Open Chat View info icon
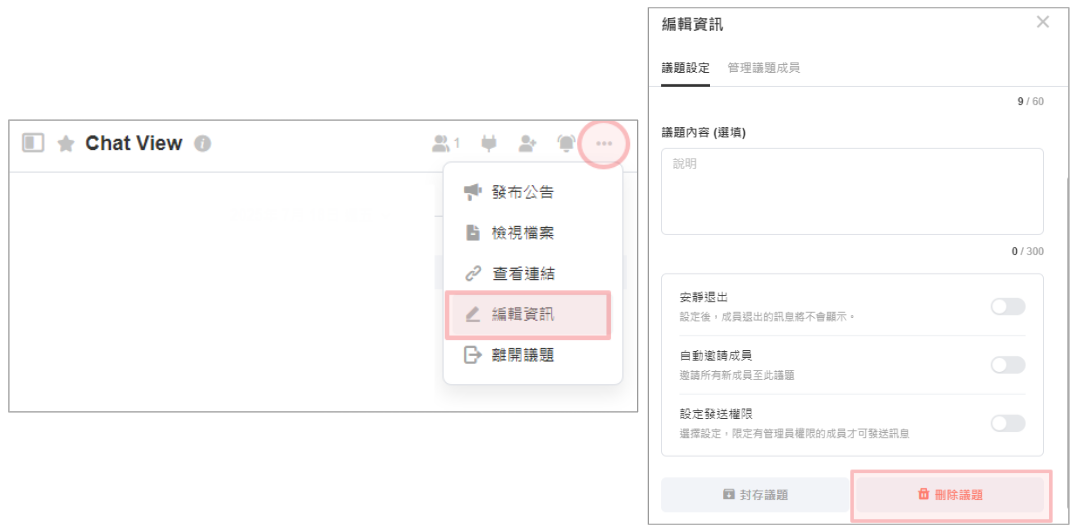 point(202,144)
